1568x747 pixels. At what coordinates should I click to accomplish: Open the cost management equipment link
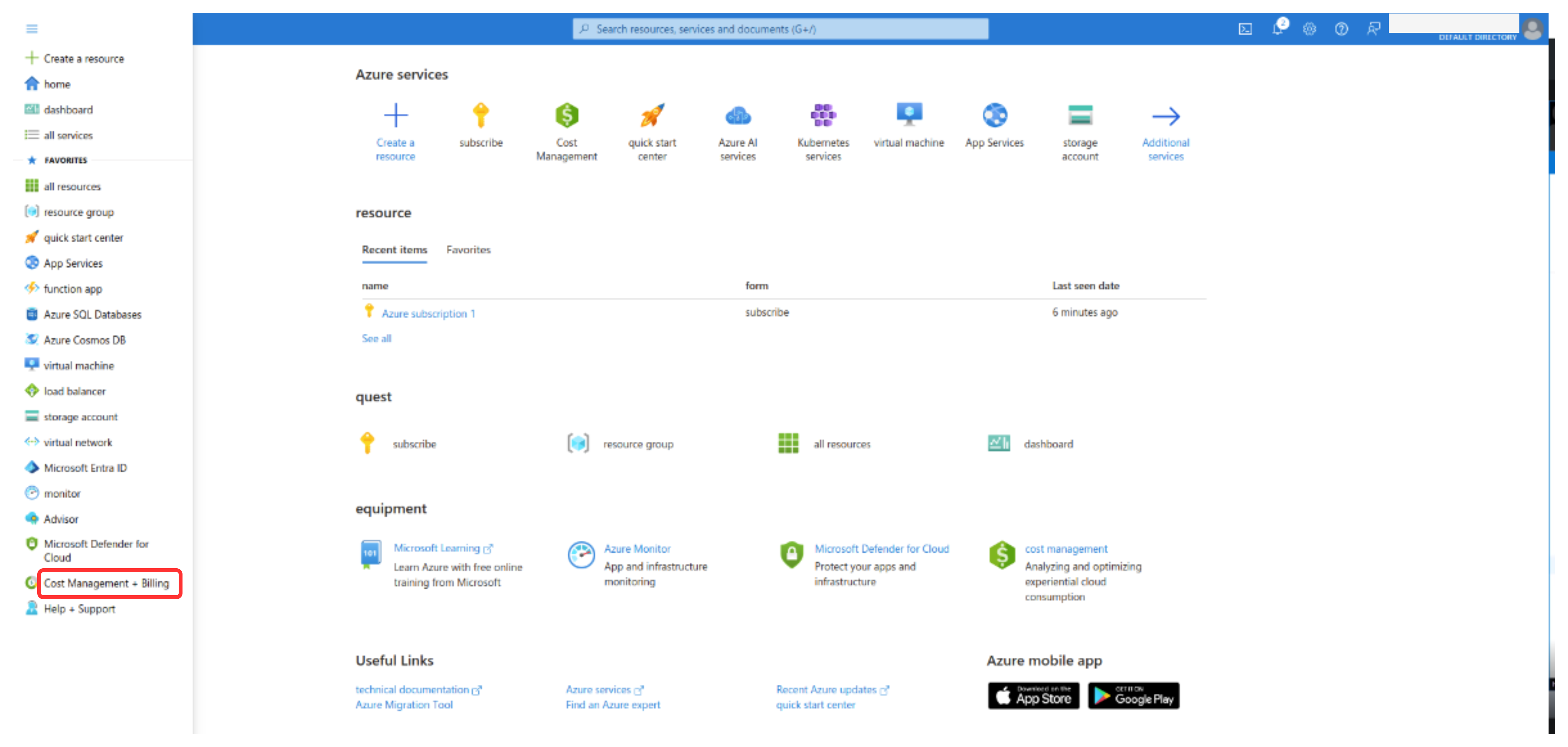pos(1066,549)
